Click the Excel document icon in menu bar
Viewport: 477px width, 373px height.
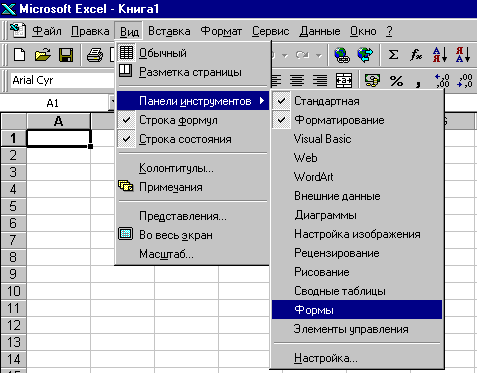click(18, 30)
